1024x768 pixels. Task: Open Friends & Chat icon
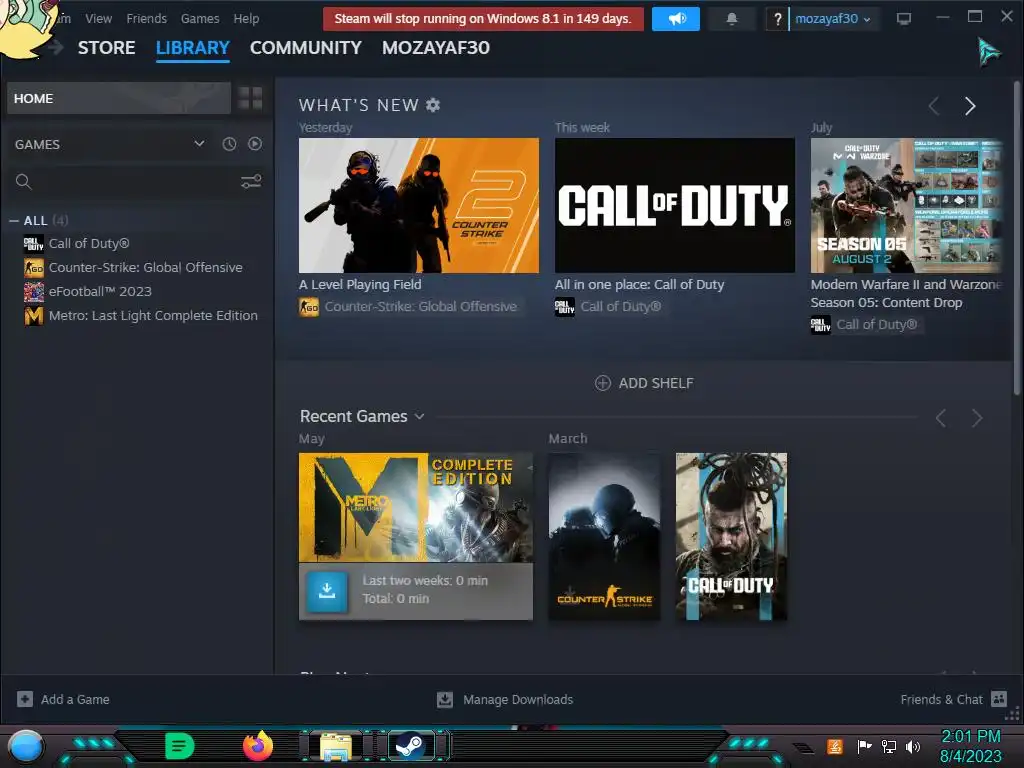tap(999, 699)
